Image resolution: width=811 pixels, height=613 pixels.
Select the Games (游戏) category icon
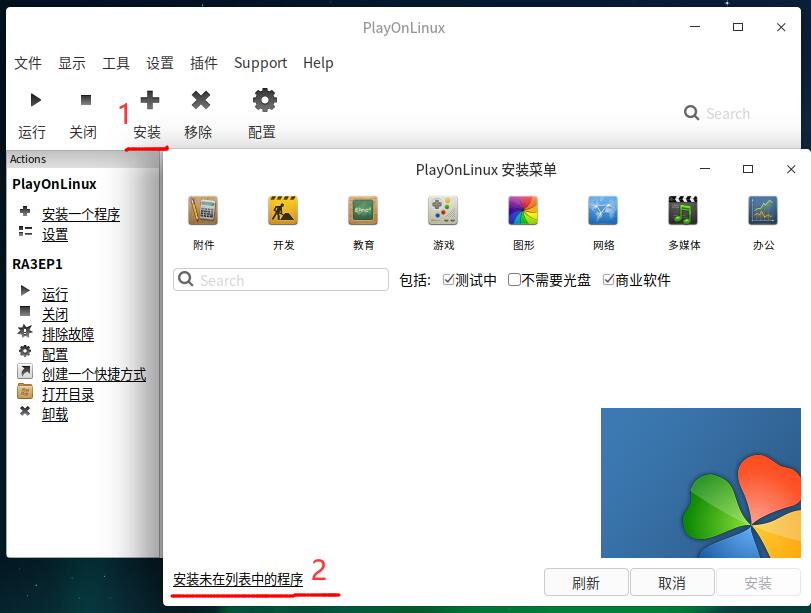[x=443, y=211]
